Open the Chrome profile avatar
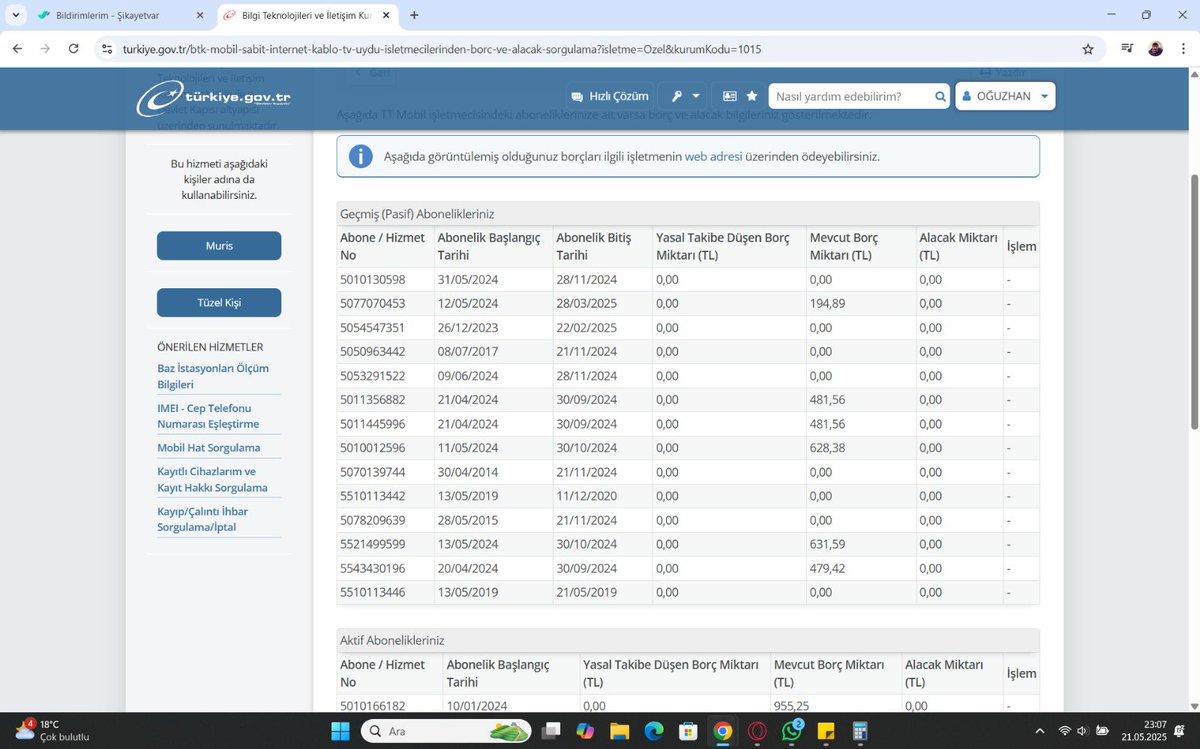 [1155, 48]
